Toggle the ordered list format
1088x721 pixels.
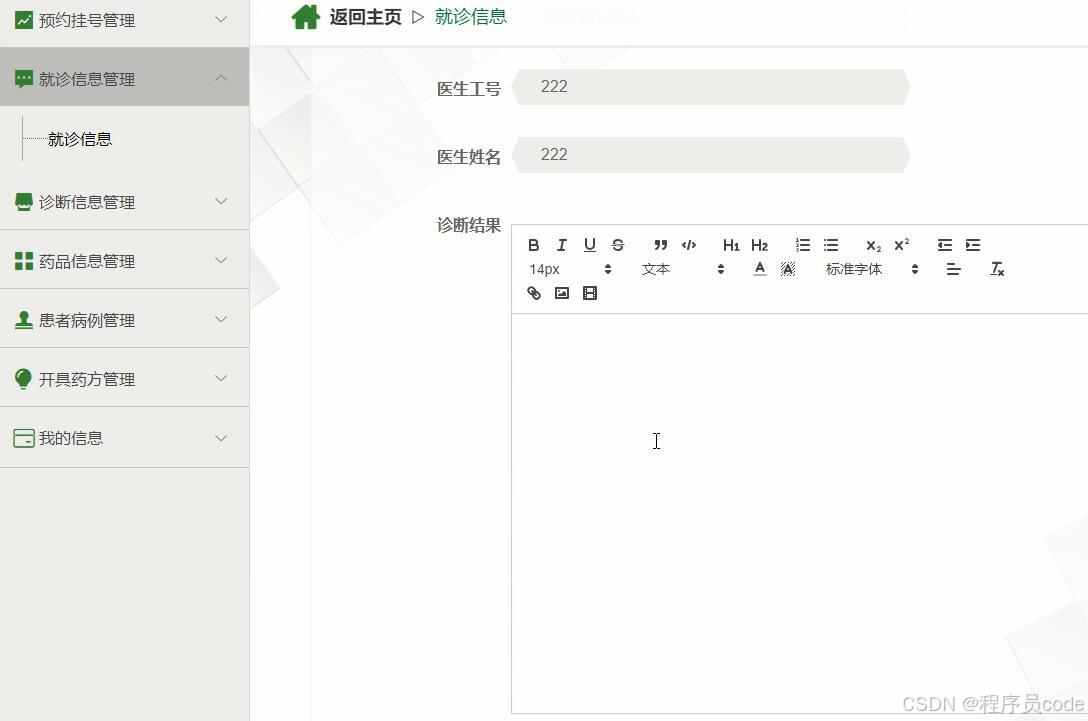(802, 245)
